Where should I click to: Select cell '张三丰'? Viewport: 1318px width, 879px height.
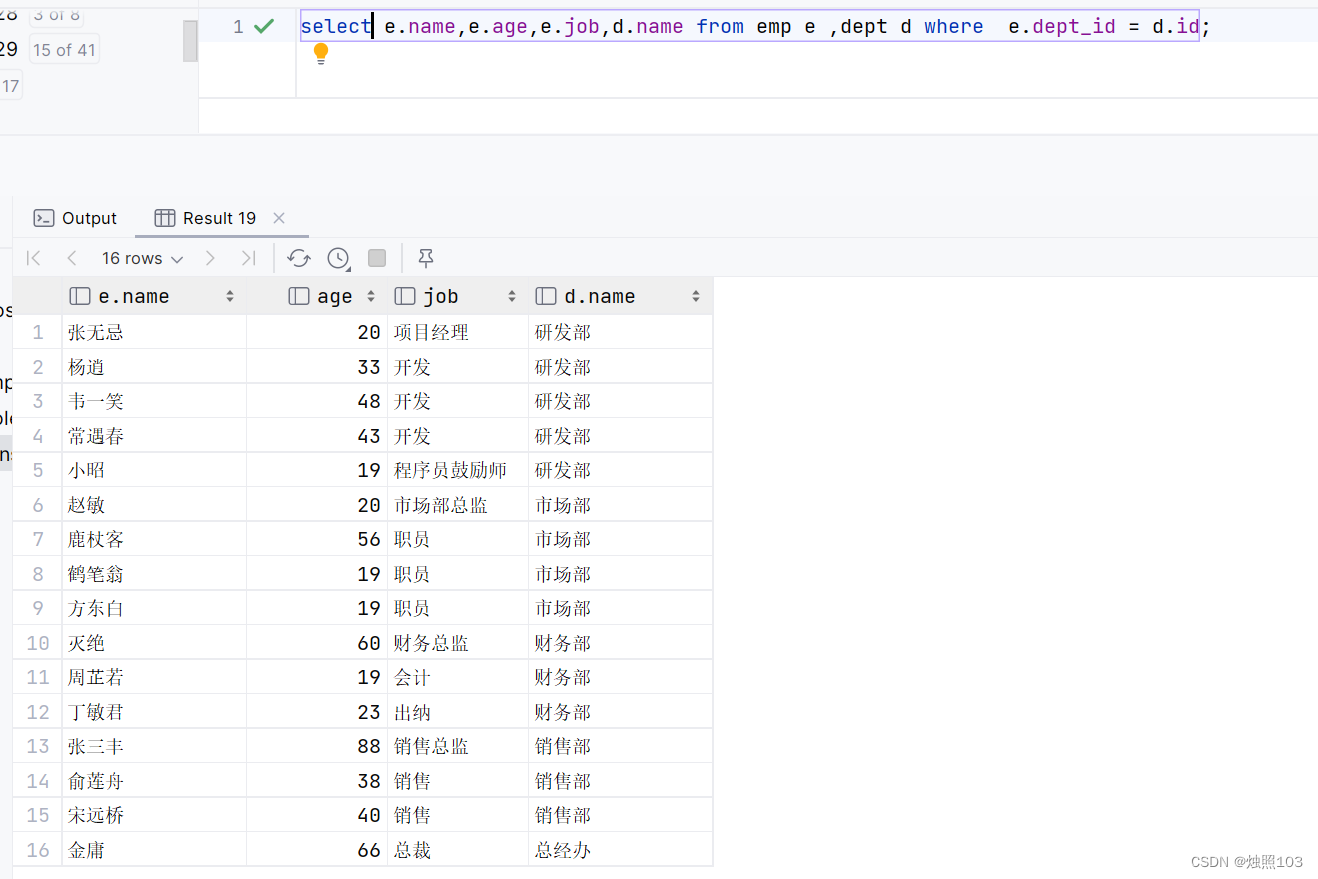tap(154, 746)
